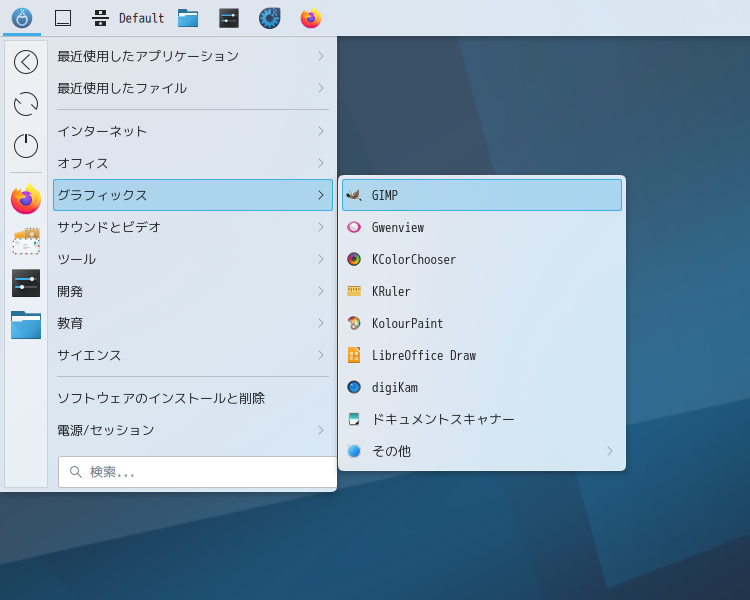This screenshot has width=750, height=600.
Task: Click the KRuler text label
Action: coord(391,291)
